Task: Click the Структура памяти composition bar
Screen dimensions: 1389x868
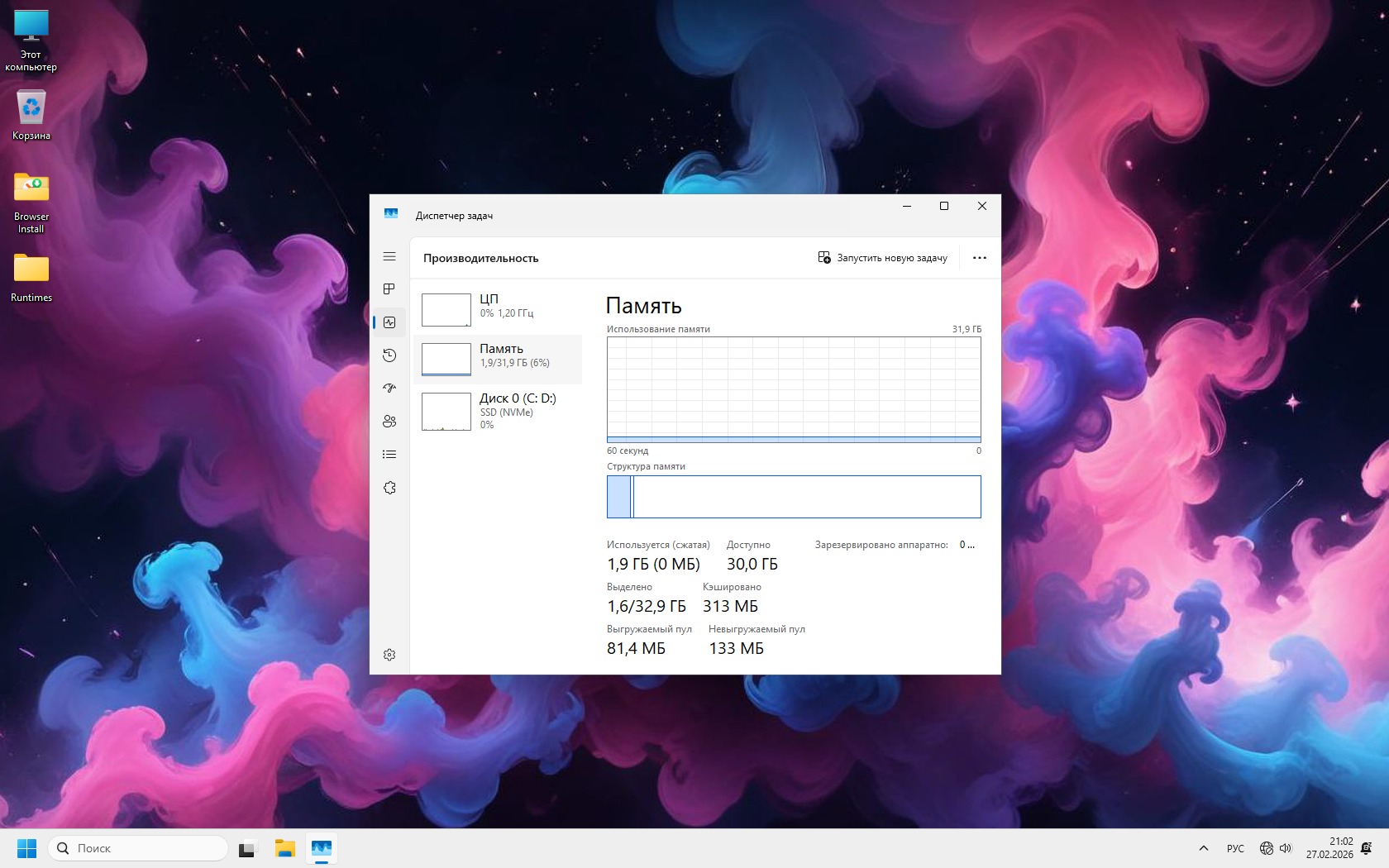Action: tap(794, 497)
